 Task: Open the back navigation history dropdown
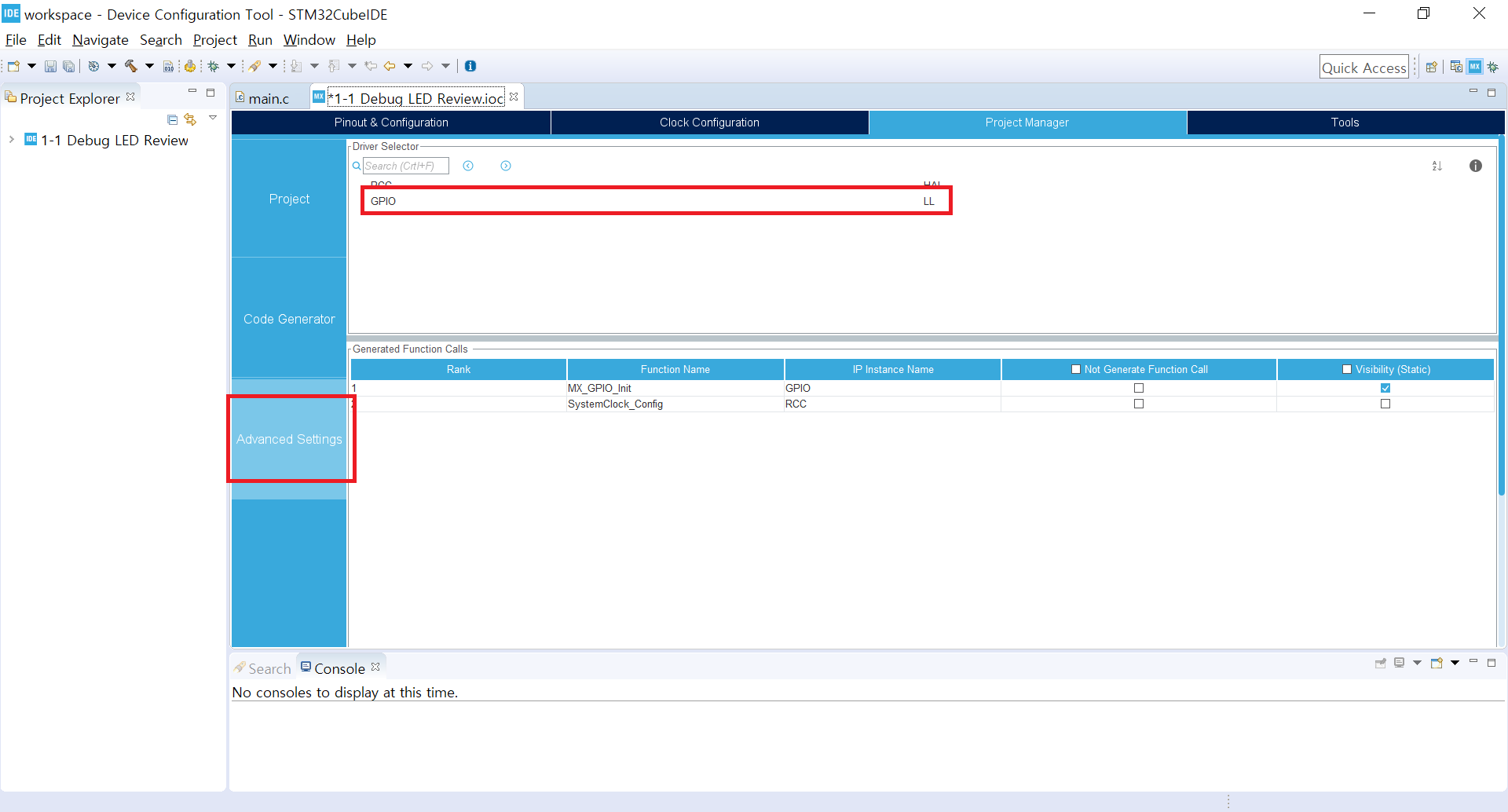(408, 67)
